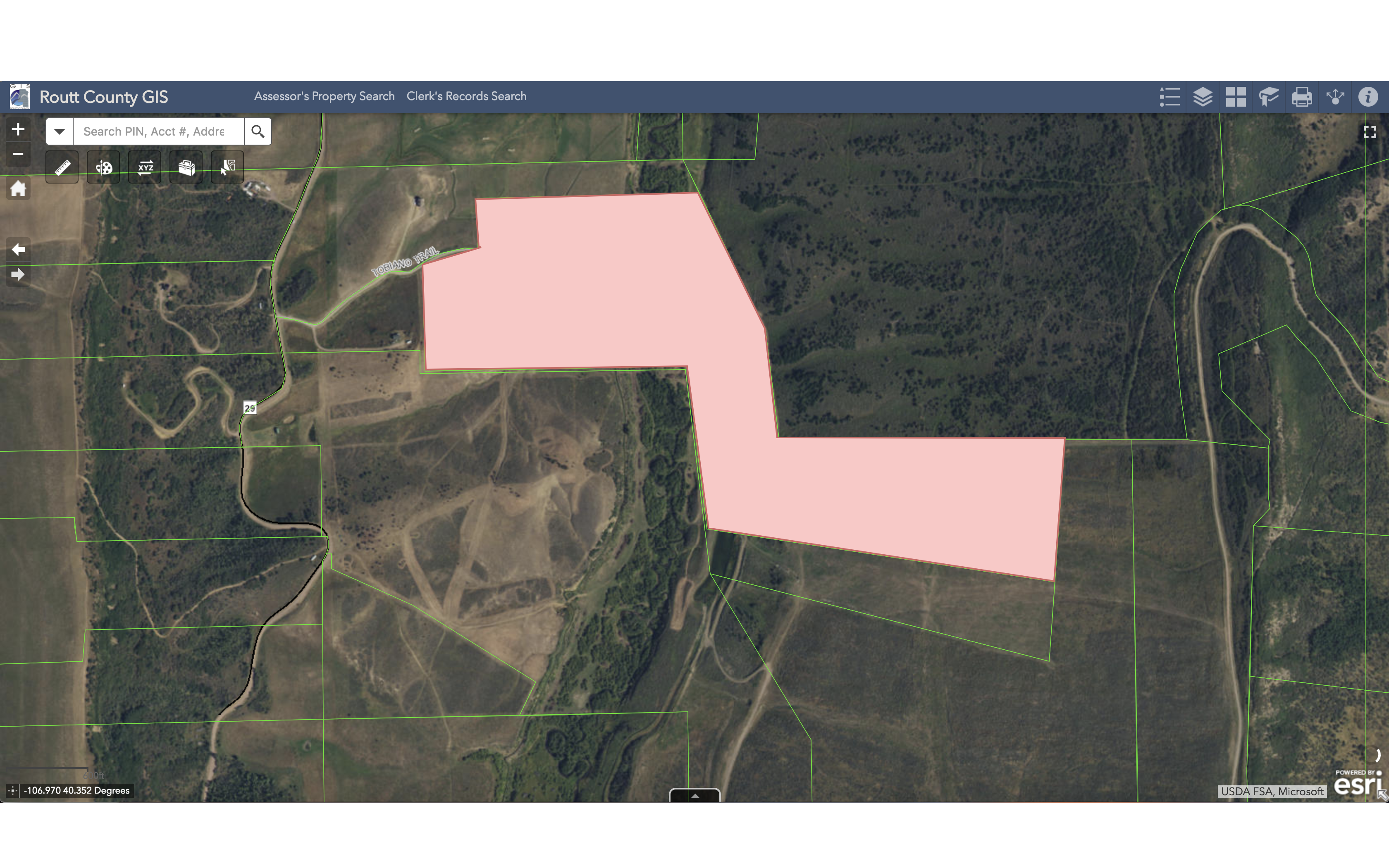This screenshot has height=868, width=1389.
Task: Open the XYZ coordinate conversion tool
Action: point(145,168)
